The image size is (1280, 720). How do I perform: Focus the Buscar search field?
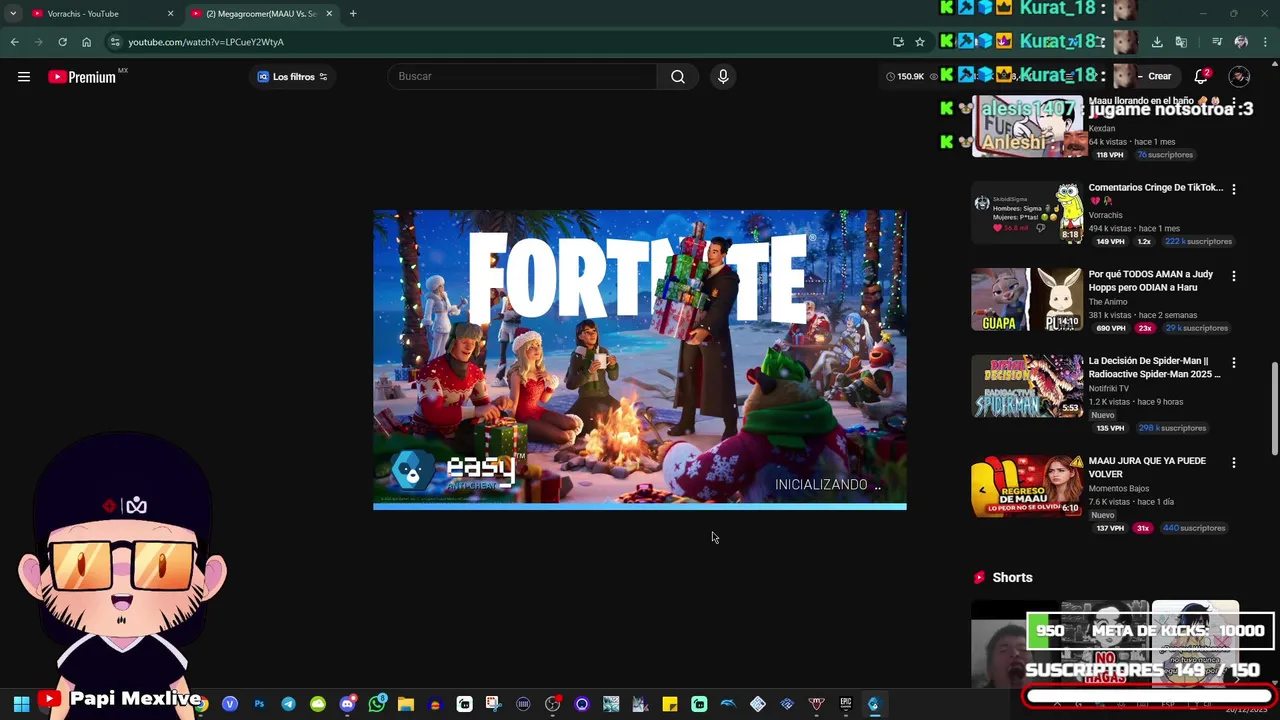522,77
